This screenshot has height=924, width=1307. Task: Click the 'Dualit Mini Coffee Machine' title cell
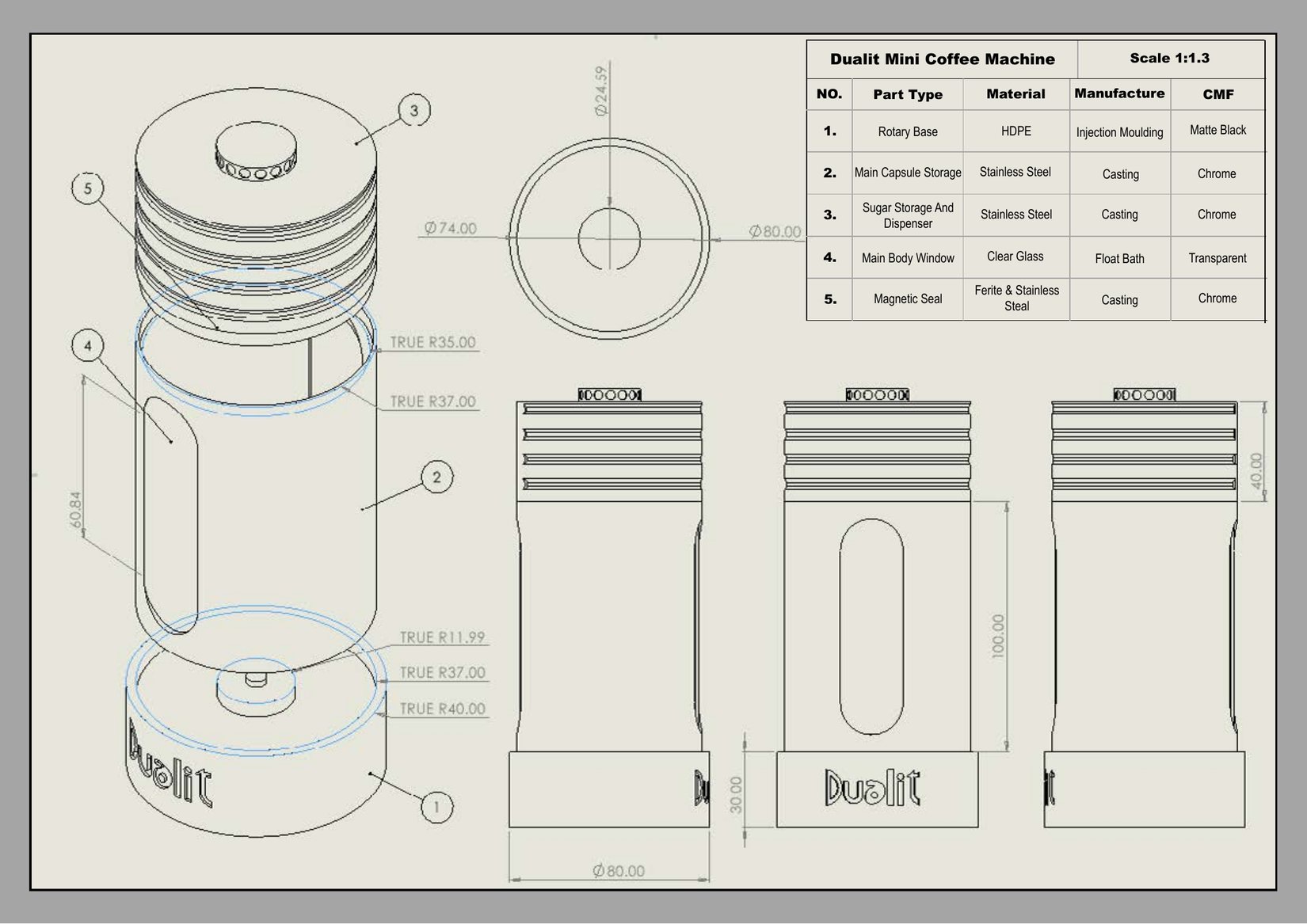pos(942,59)
